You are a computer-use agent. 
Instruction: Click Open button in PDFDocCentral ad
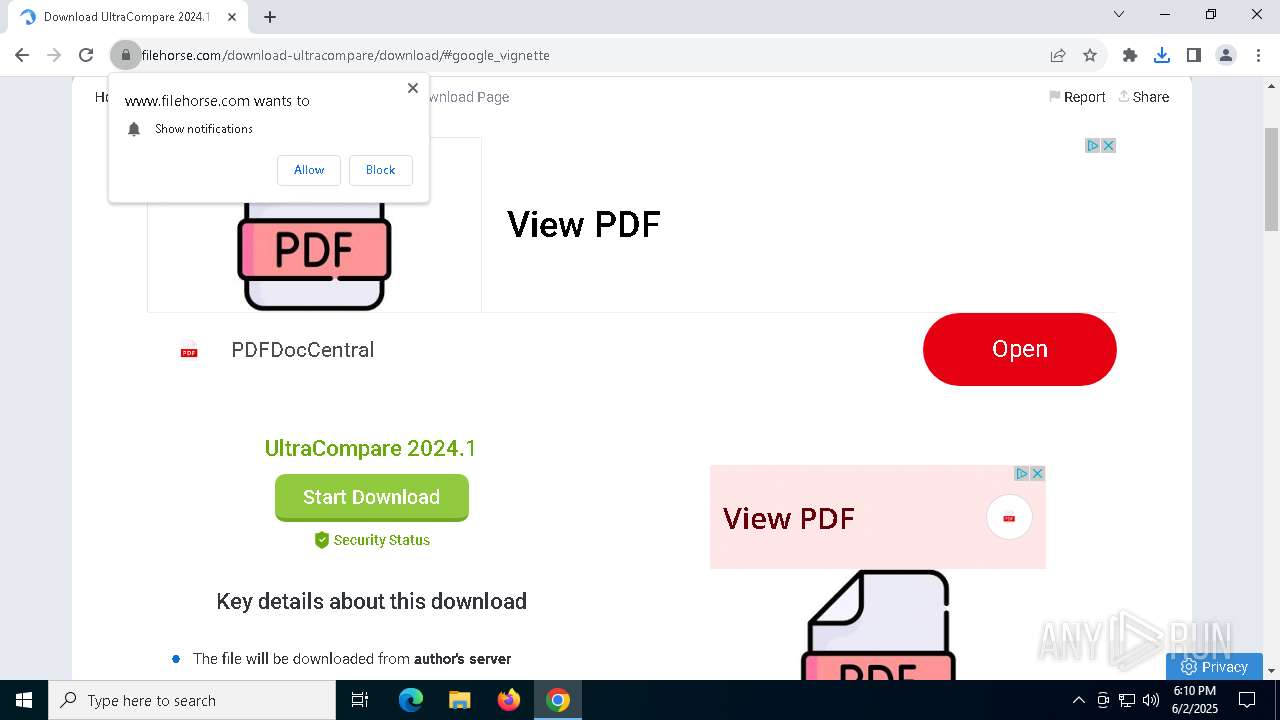click(x=1020, y=349)
